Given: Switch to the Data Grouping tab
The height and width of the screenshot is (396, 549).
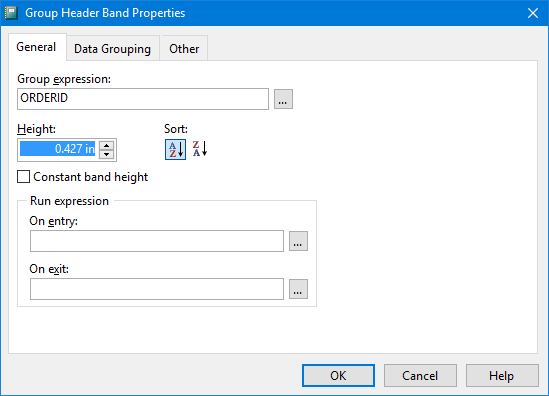Looking at the screenshot, I should (112, 49).
